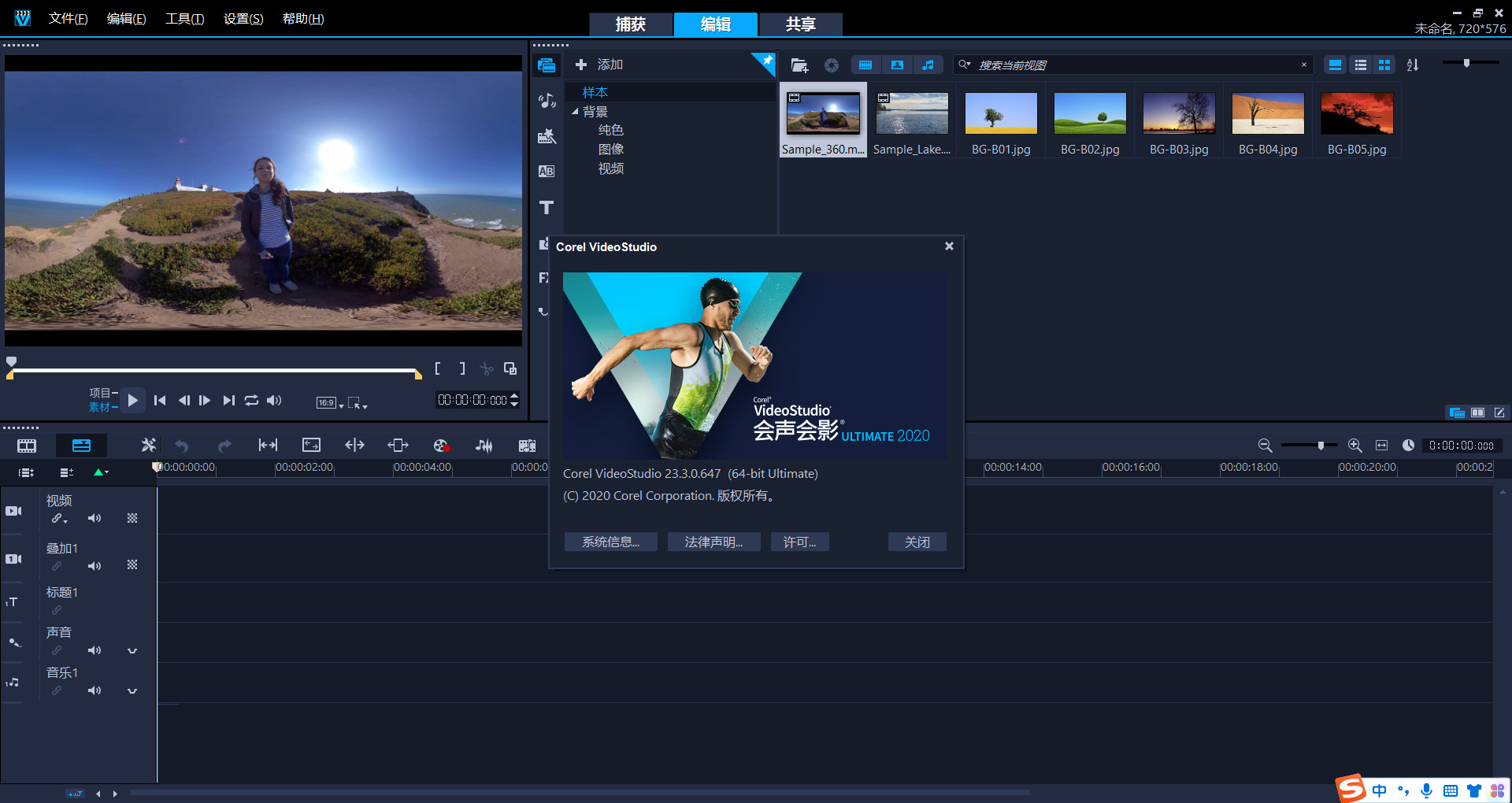The width and height of the screenshot is (1512, 803).
Task: Expand the 声音 track chevron
Action: click(132, 651)
